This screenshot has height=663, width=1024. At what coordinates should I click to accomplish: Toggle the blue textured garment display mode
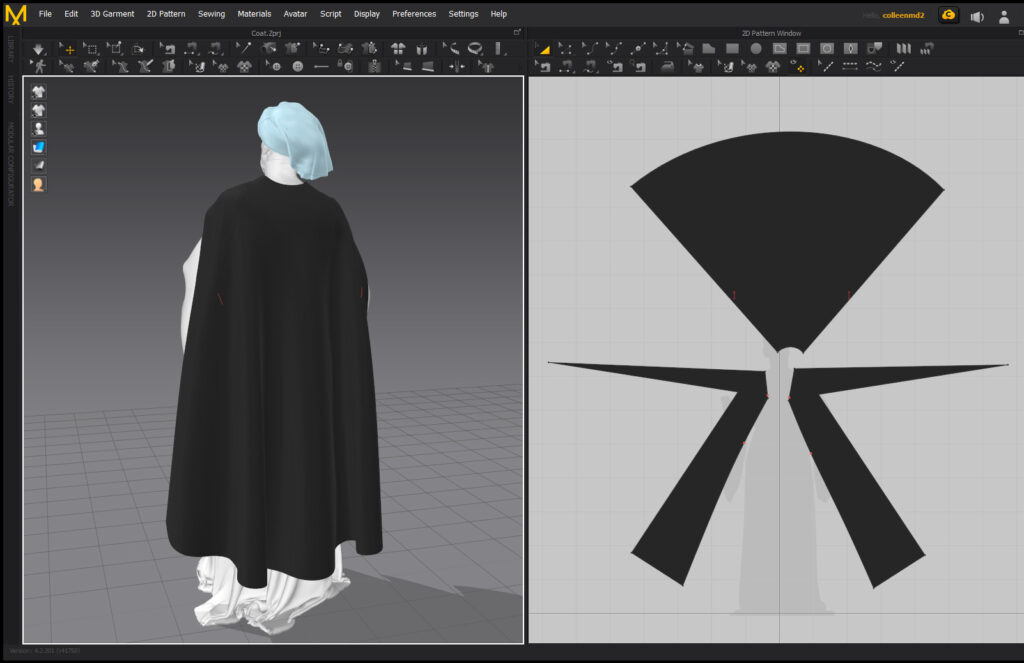[38, 145]
